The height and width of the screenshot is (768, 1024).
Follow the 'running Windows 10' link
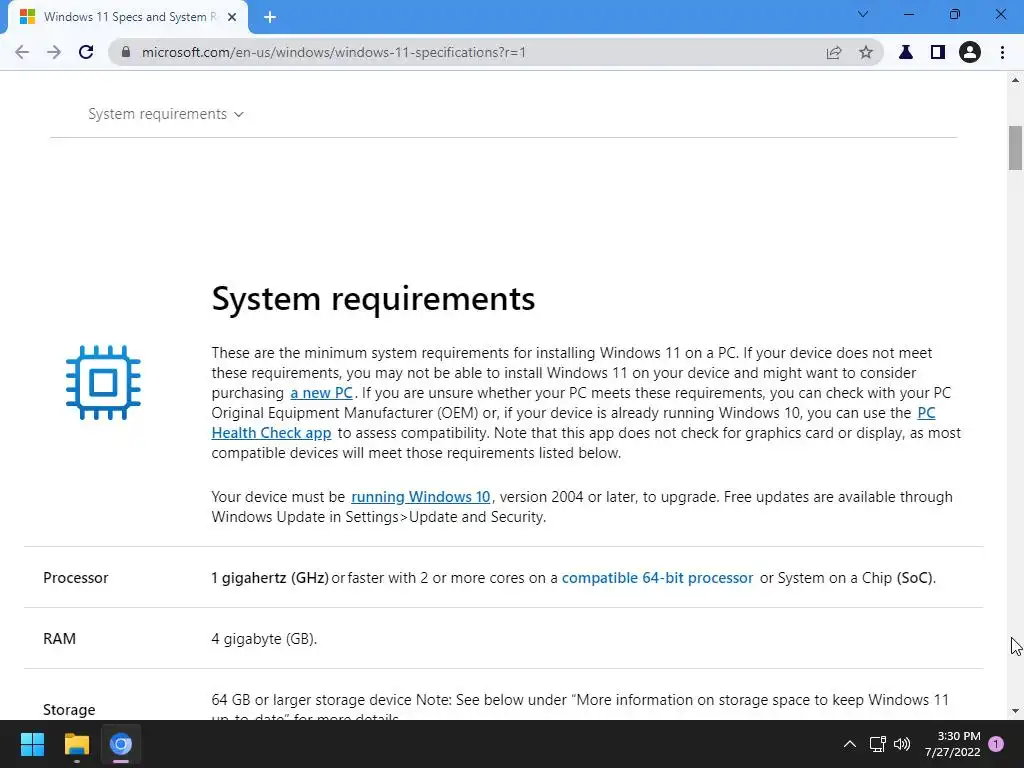point(421,497)
